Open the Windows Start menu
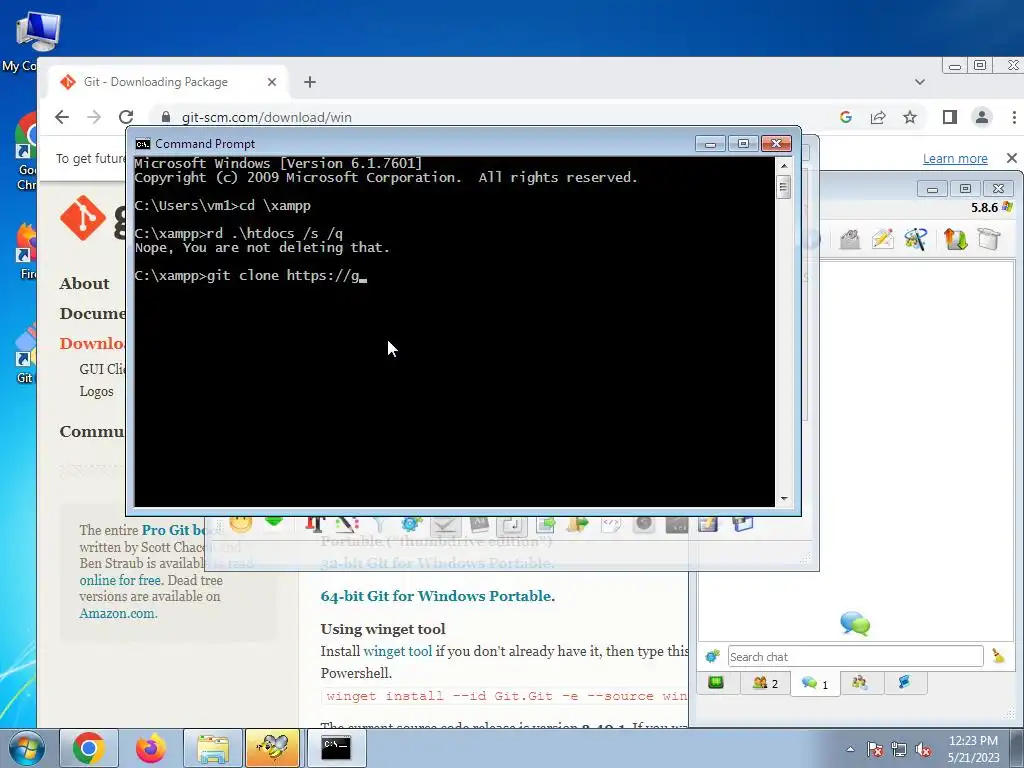Image resolution: width=1024 pixels, height=768 pixels. coord(27,748)
